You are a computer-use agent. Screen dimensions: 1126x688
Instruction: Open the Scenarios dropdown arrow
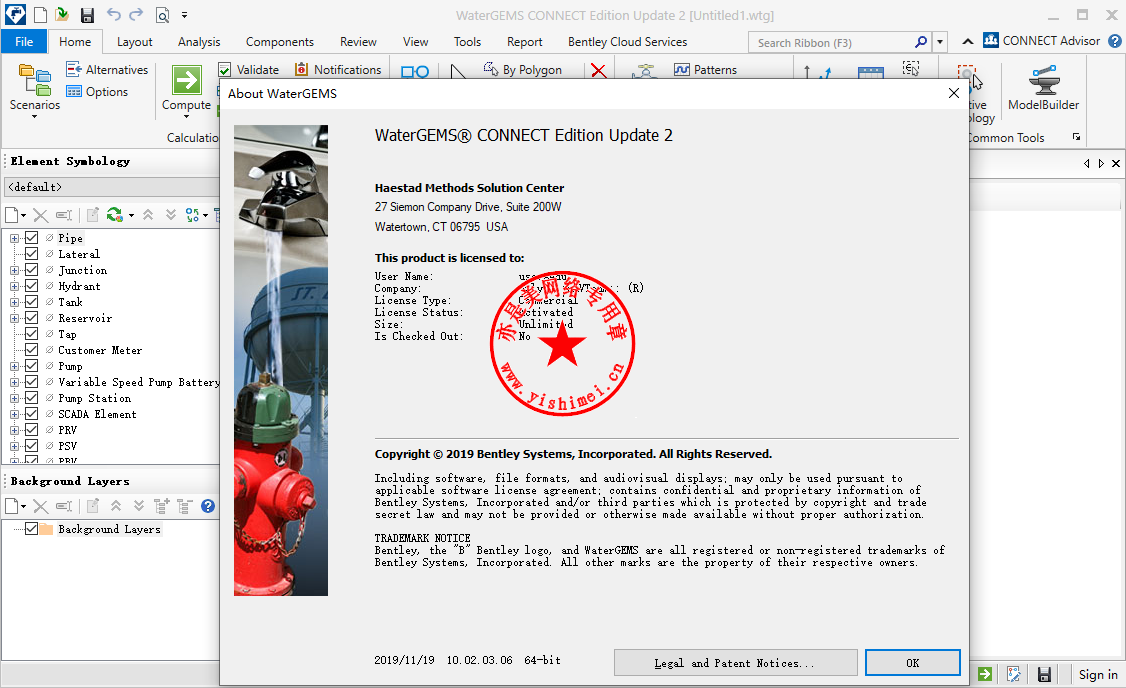click(x=34, y=116)
